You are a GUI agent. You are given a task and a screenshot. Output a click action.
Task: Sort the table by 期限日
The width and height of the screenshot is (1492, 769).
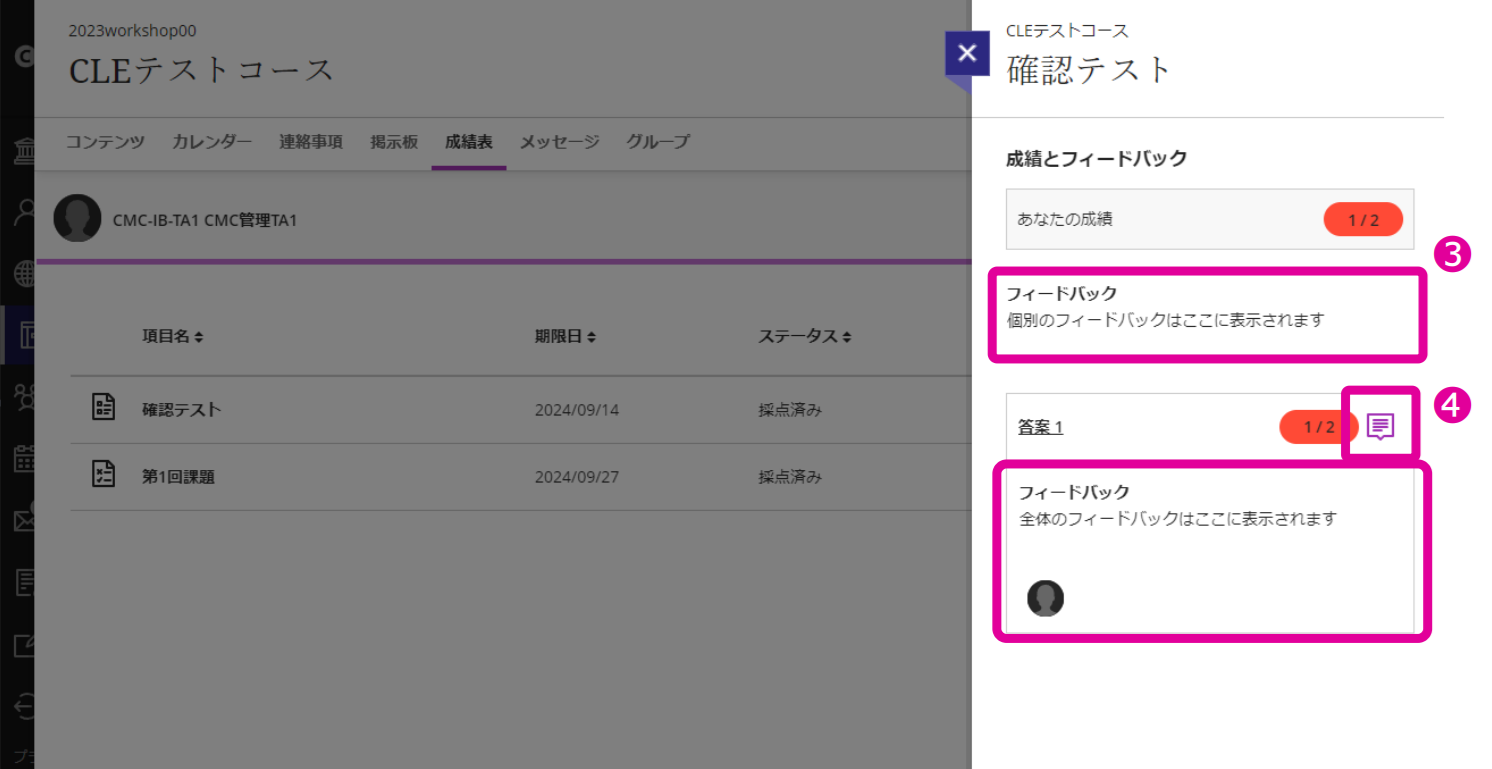[x=566, y=337]
